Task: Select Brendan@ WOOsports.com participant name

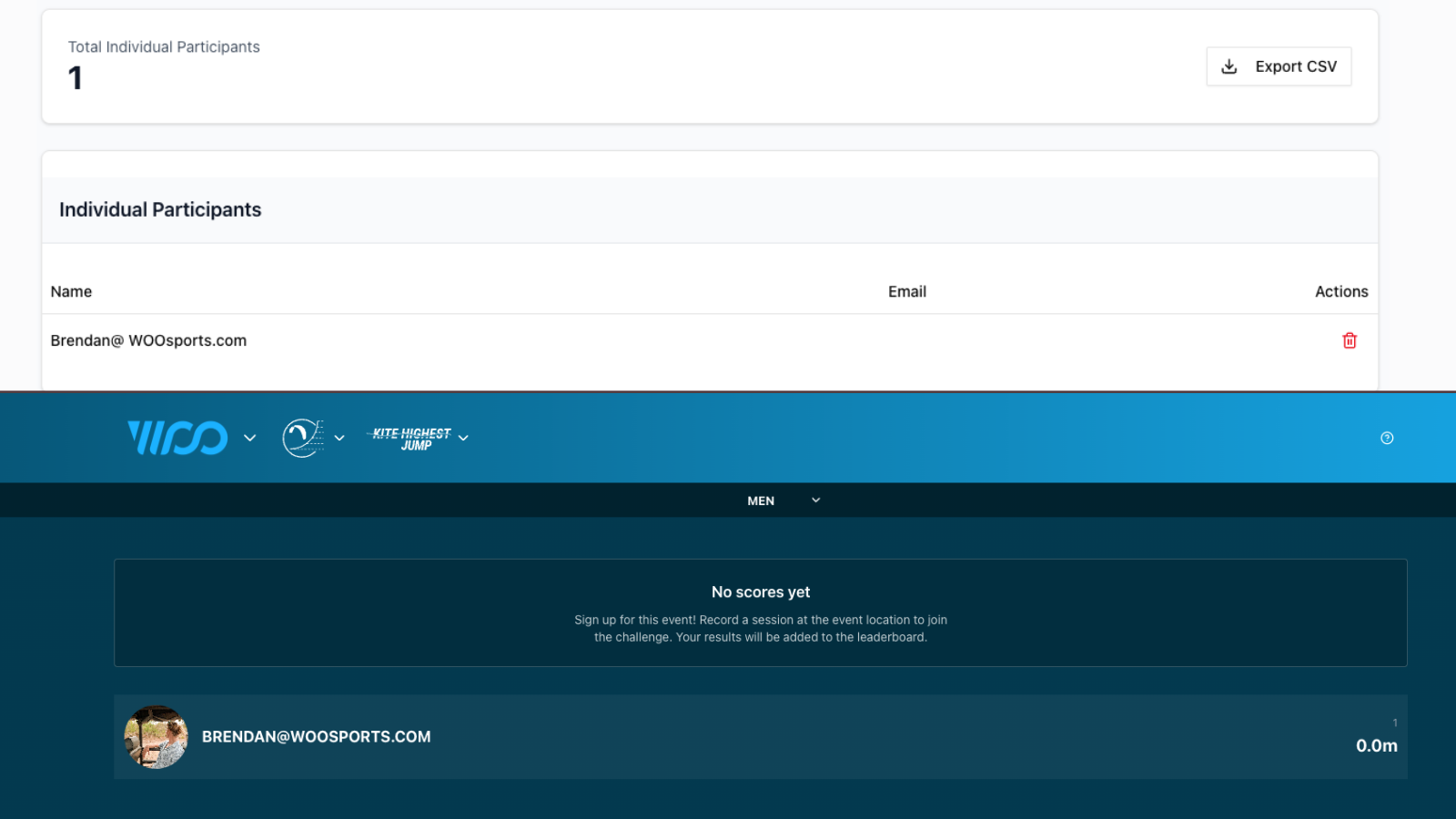Action: 148,340
